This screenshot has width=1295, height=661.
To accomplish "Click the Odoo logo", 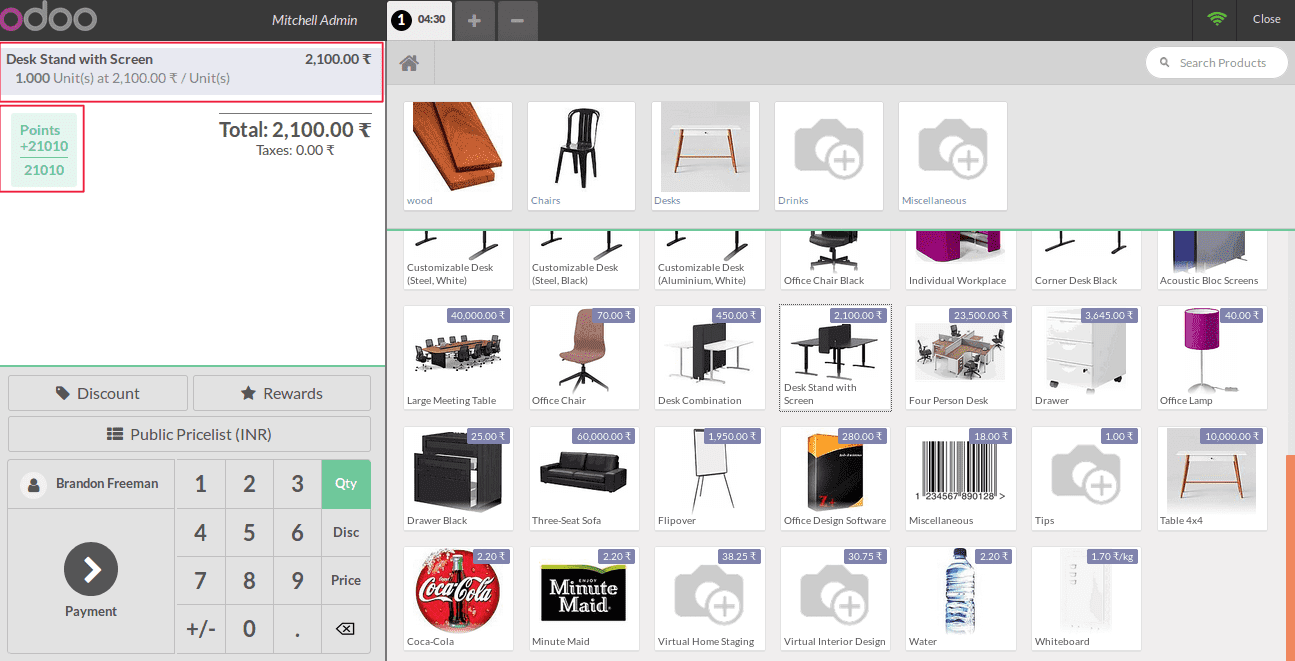I will click(x=48, y=18).
